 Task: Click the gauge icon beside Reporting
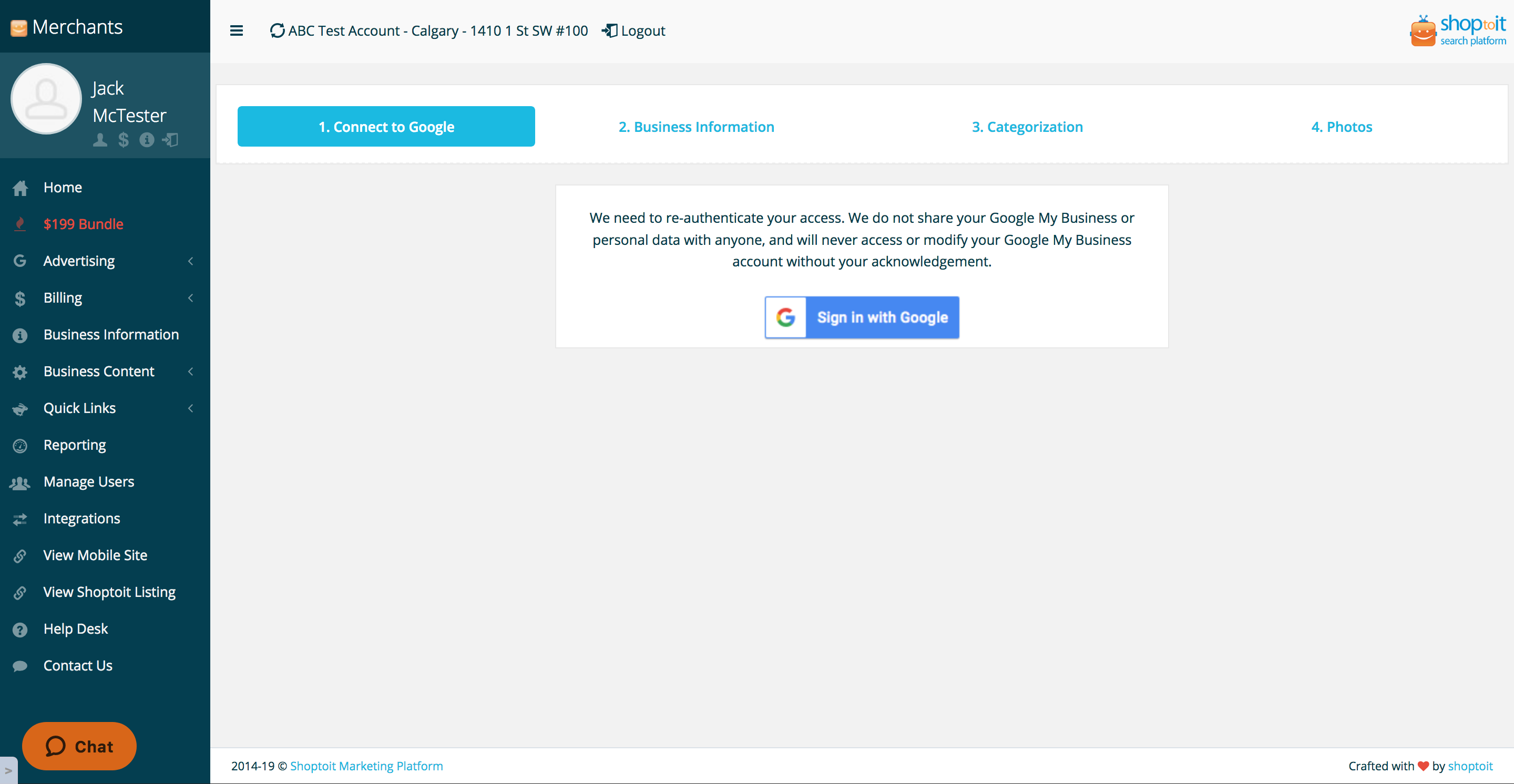20,446
